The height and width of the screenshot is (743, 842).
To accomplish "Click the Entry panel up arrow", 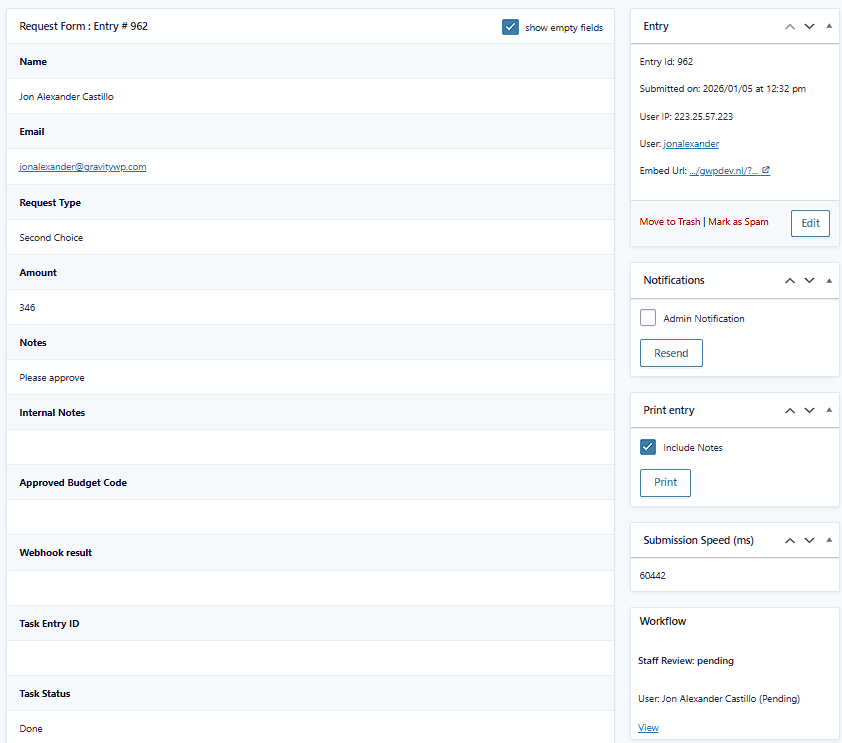I will [789, 26].
